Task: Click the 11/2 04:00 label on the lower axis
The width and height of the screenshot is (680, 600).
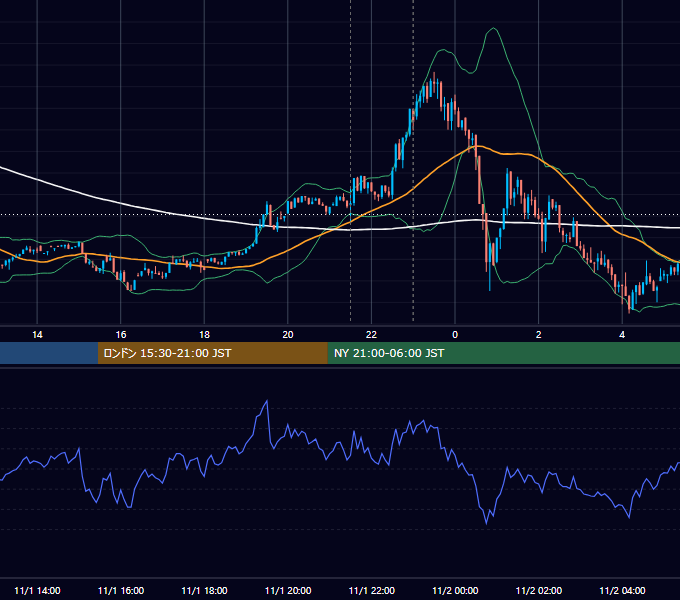Action: point(622,590)
